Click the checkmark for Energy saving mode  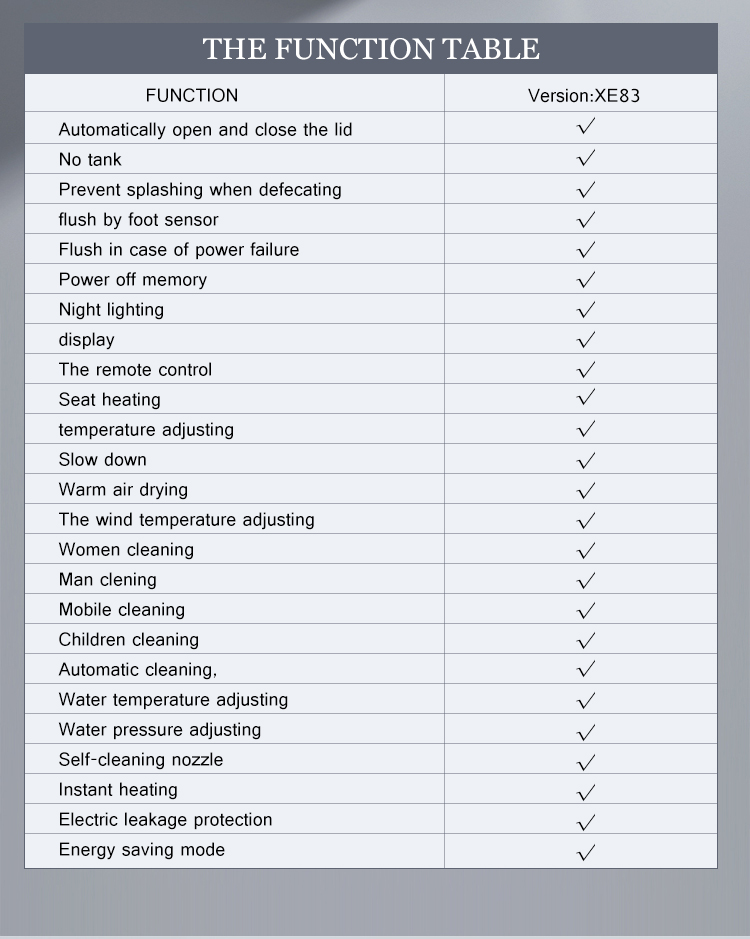pos(586,851)
